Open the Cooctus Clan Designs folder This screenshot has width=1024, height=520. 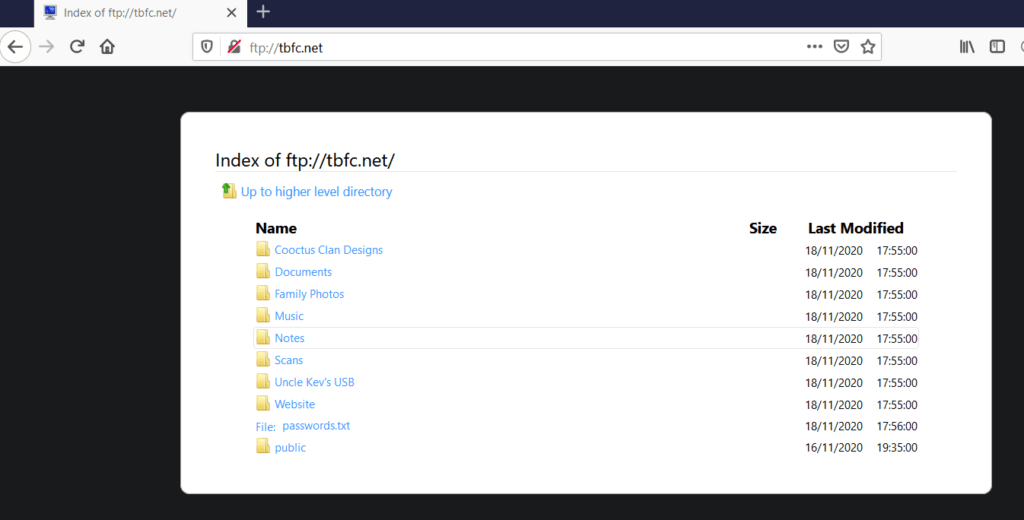tap(328, 250)
